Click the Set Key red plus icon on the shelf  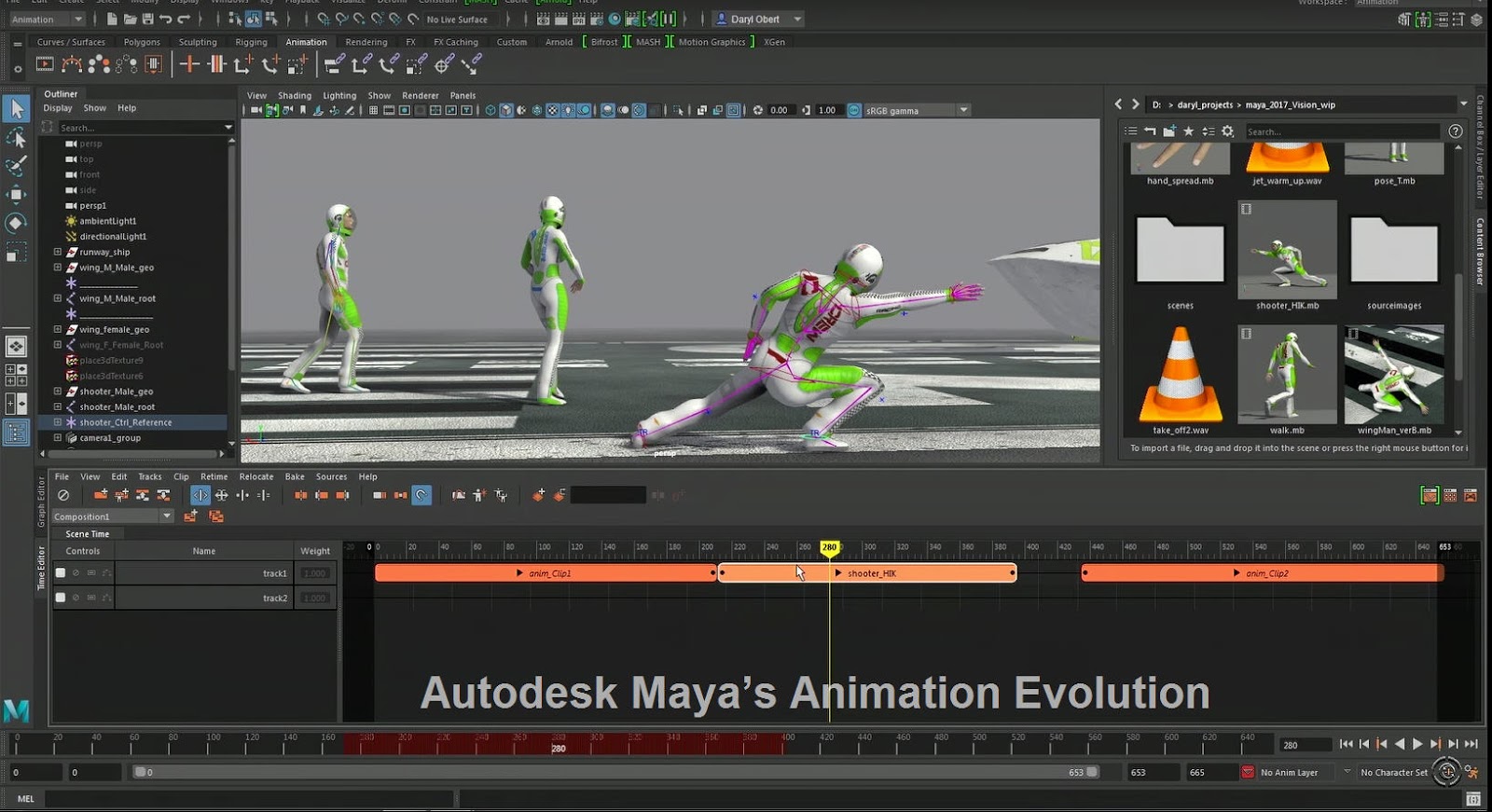[189, 64]
